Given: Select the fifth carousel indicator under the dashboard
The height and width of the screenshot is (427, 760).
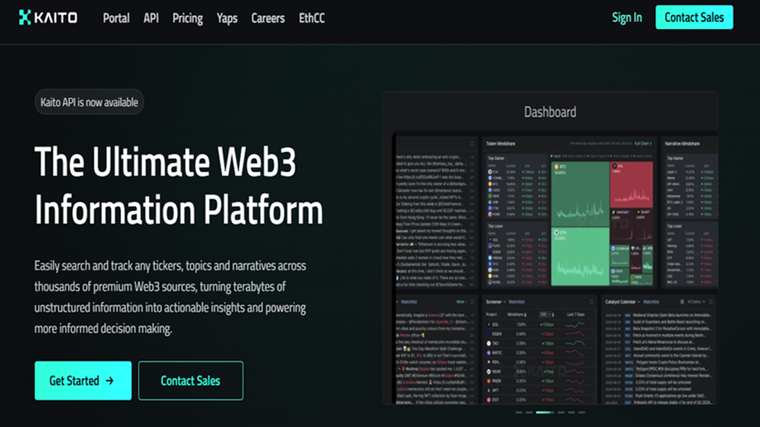Looking at the screenshot, I should tap(571, 412).
